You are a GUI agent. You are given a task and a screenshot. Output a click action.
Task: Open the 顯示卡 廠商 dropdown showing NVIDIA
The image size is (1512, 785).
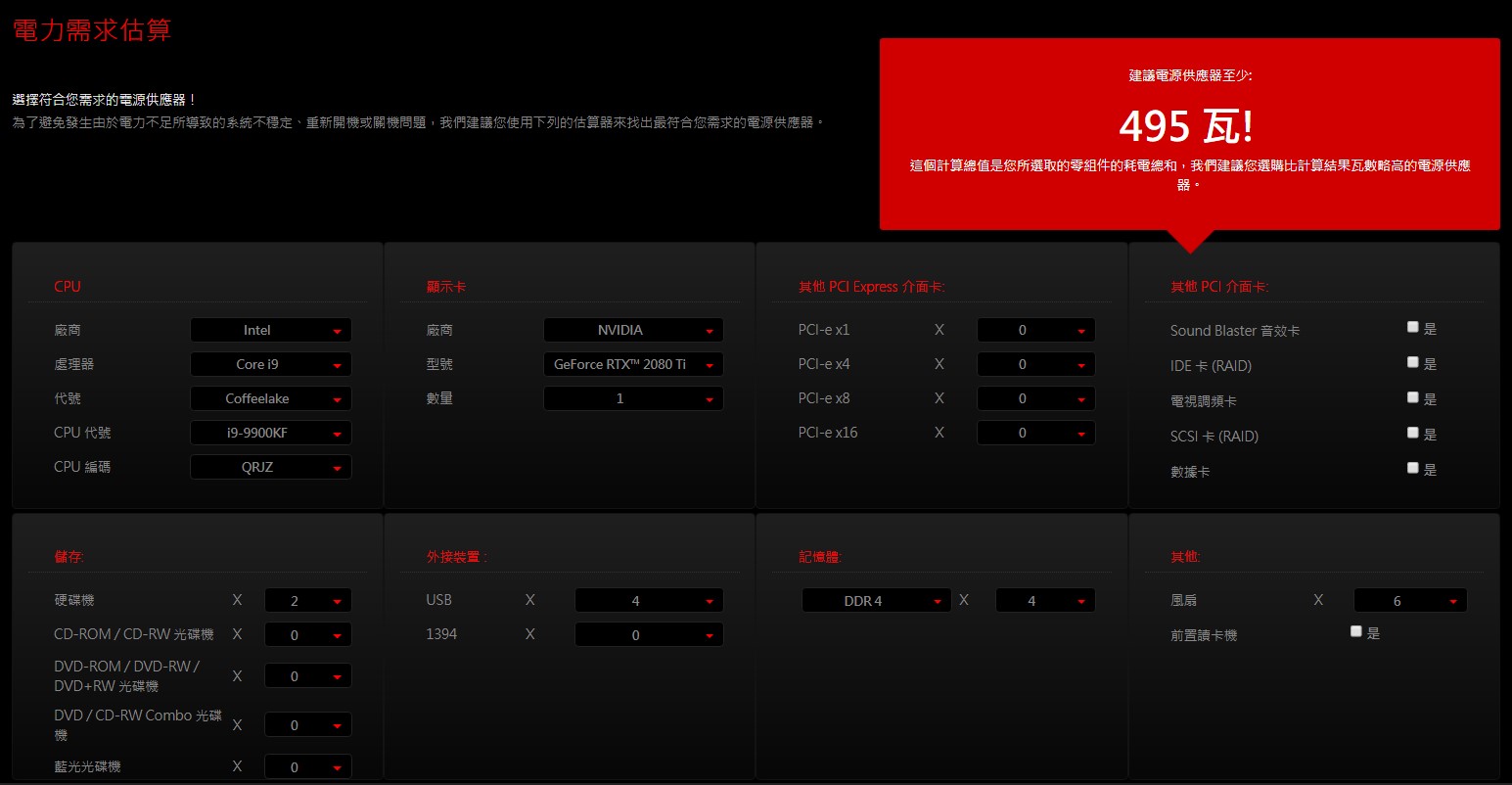[632, 331]
